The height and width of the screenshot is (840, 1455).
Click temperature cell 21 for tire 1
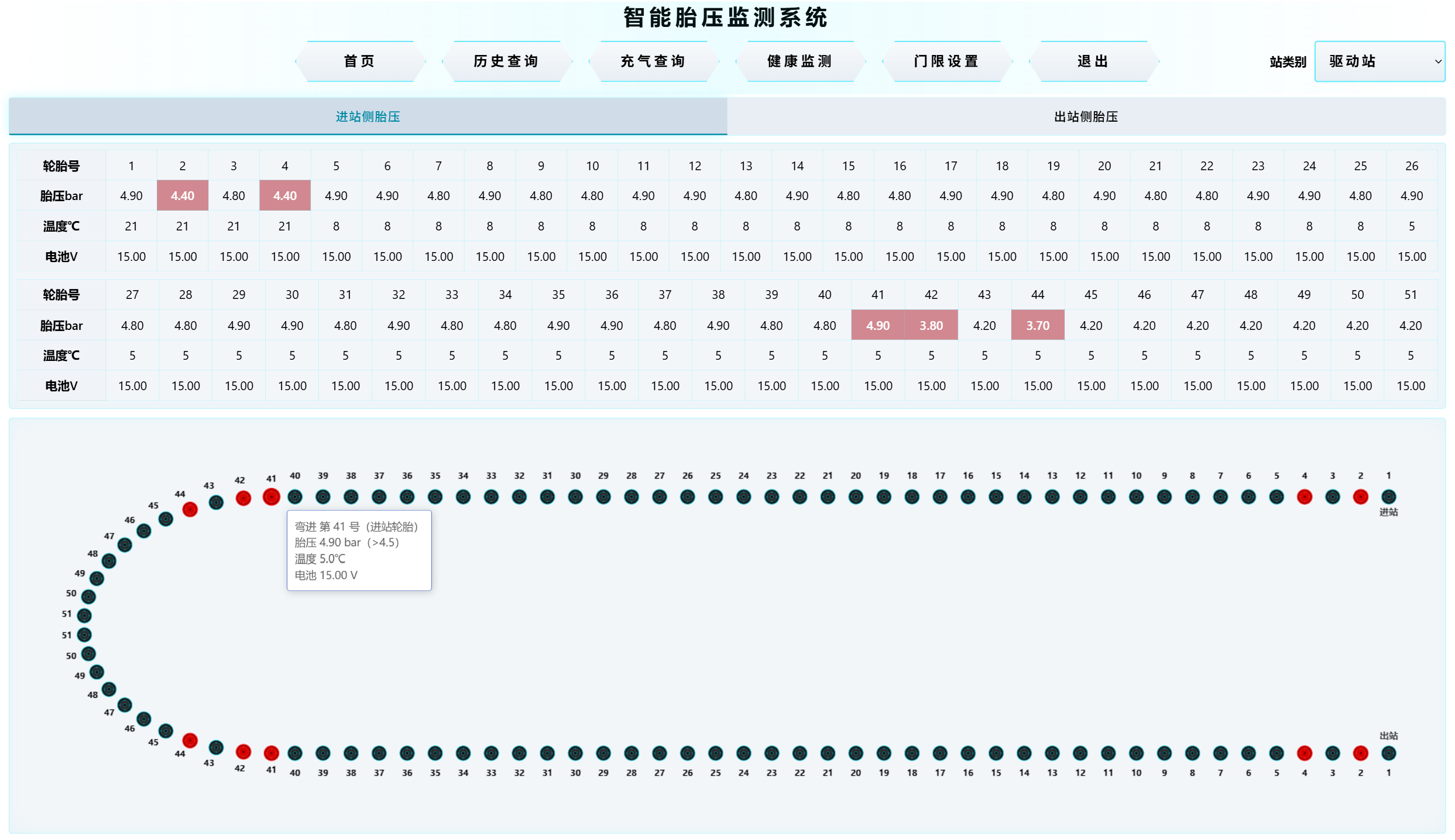pyautogui.click(x=131, y=226)
